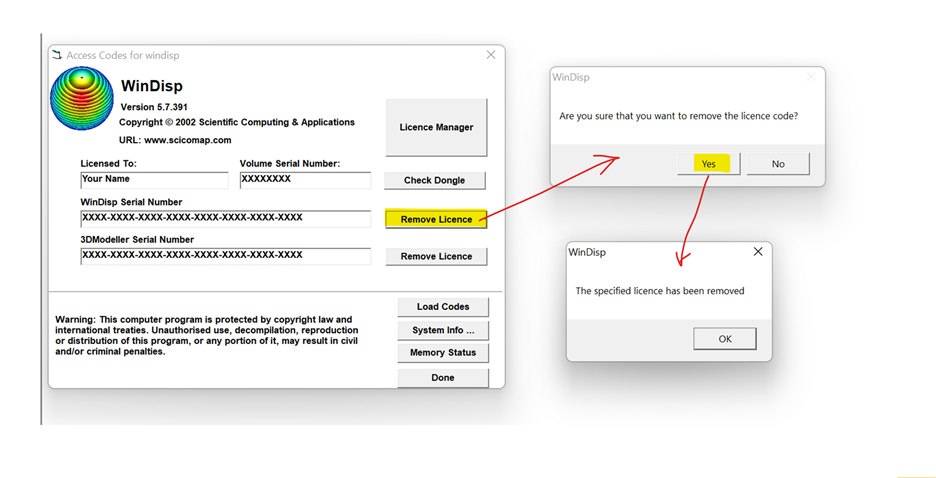
Task: Close the licence removed WinDisp dialog
Action: pos(757,252)
